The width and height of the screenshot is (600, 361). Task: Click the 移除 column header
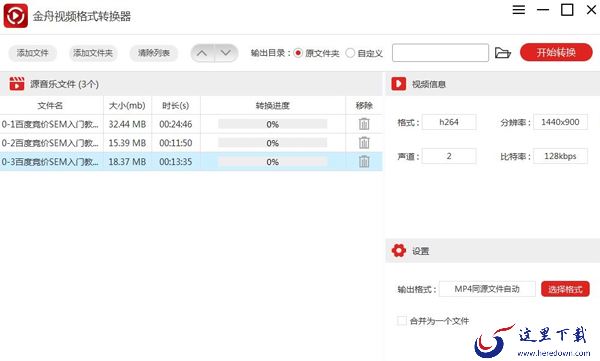(x=364, y=105)
